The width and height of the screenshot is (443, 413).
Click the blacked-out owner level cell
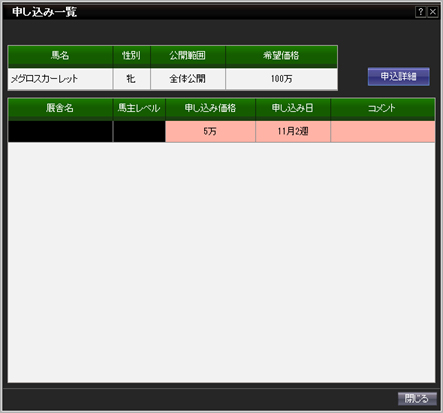pos(139,131)
